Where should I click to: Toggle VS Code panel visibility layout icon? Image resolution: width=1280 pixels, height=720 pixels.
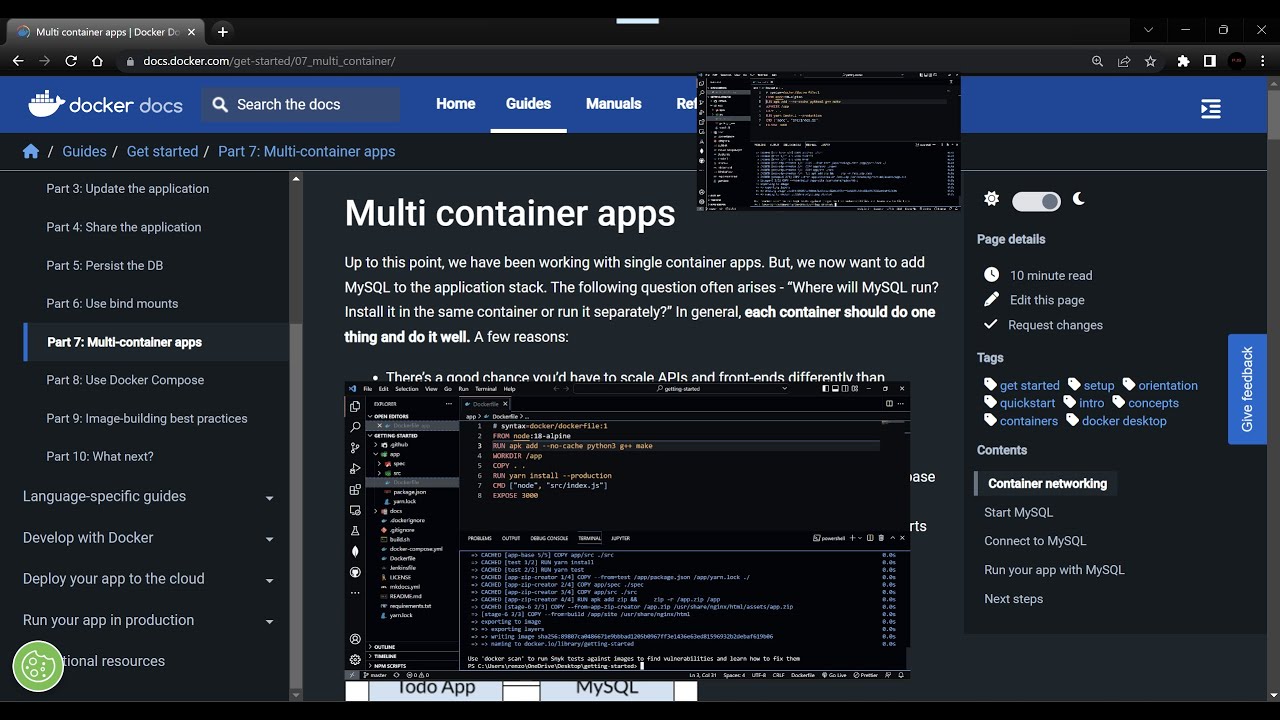pos(835,388)
